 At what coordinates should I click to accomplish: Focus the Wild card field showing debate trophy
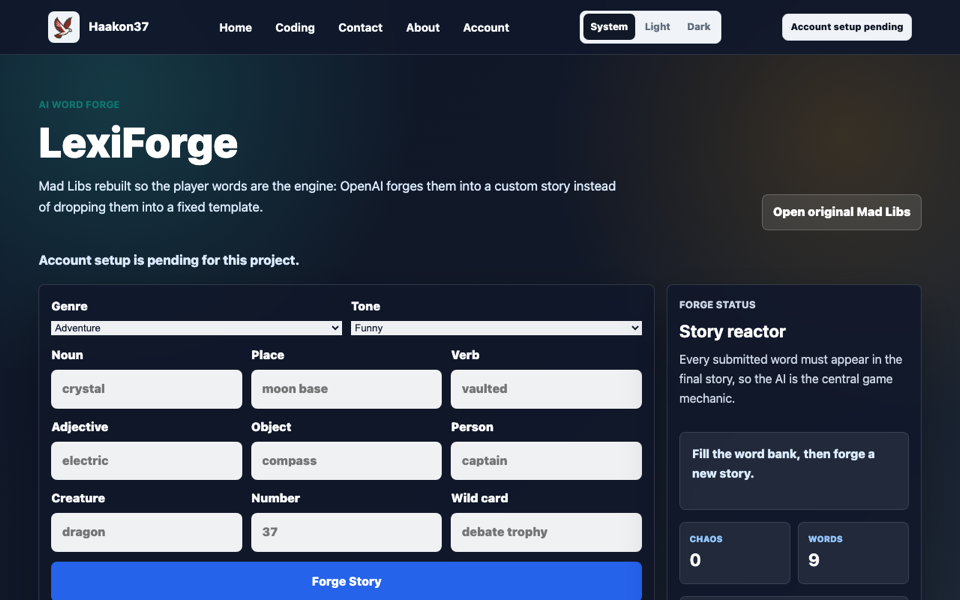tap(546, 532)
